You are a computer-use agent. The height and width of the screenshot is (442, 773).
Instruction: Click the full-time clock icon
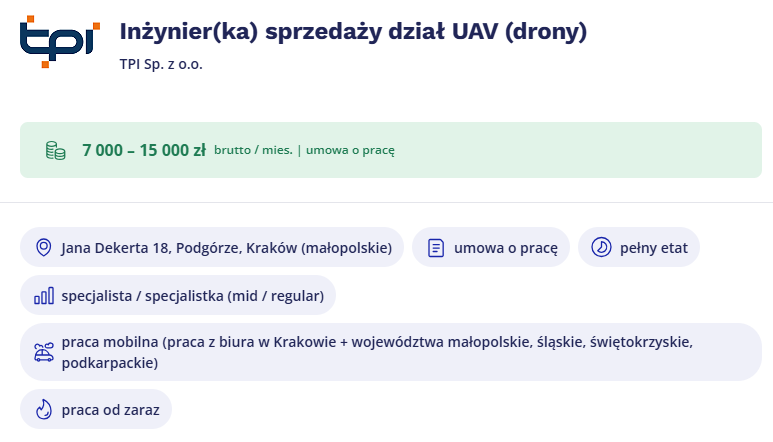600,247
